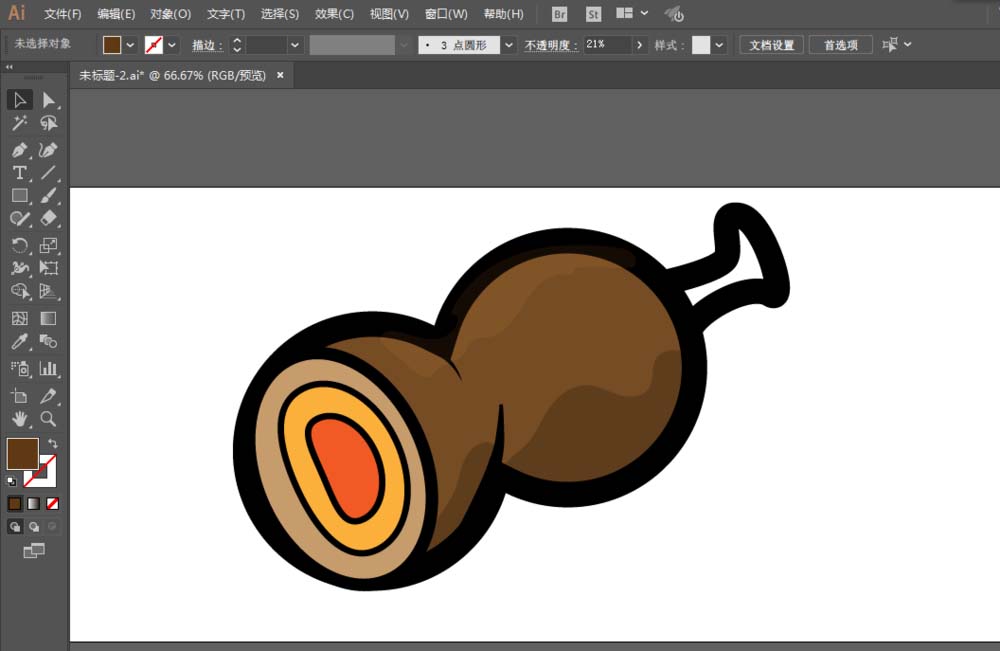Viewport: 1000px width, 651px height.
Task: Open the 对象(O) menu
Action: point(170,14)
